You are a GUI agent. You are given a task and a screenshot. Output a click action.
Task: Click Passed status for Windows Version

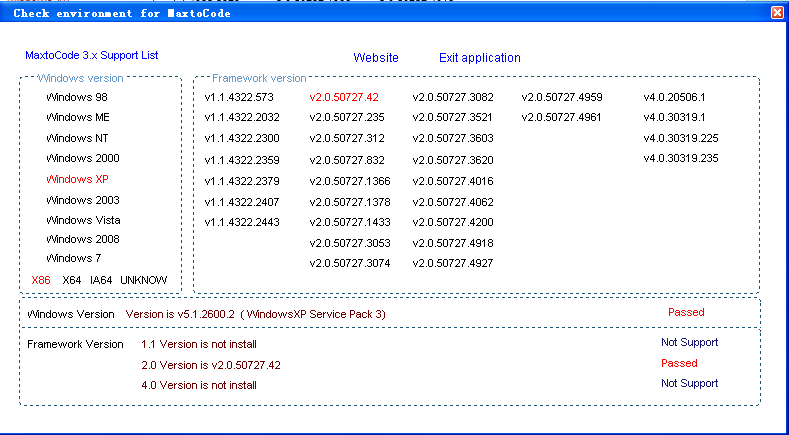(686, 313)
